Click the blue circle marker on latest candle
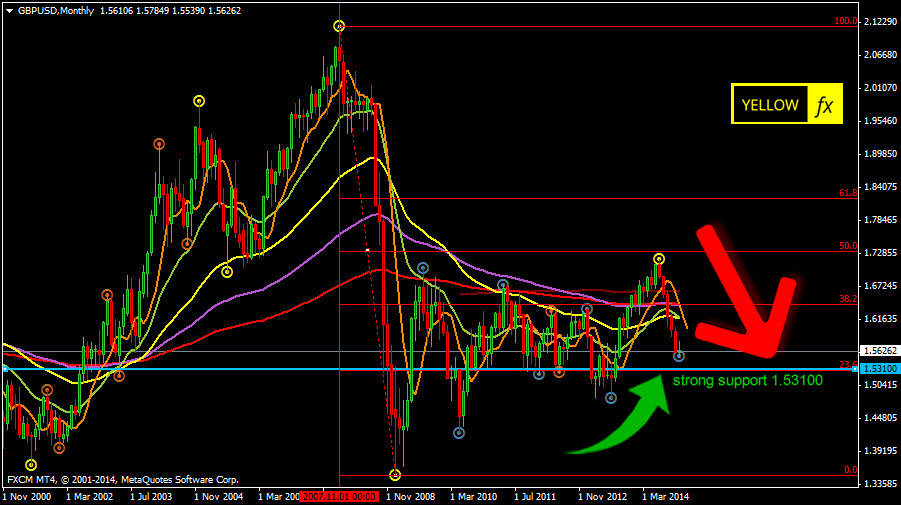901x505 pixels. pos(679,356)
